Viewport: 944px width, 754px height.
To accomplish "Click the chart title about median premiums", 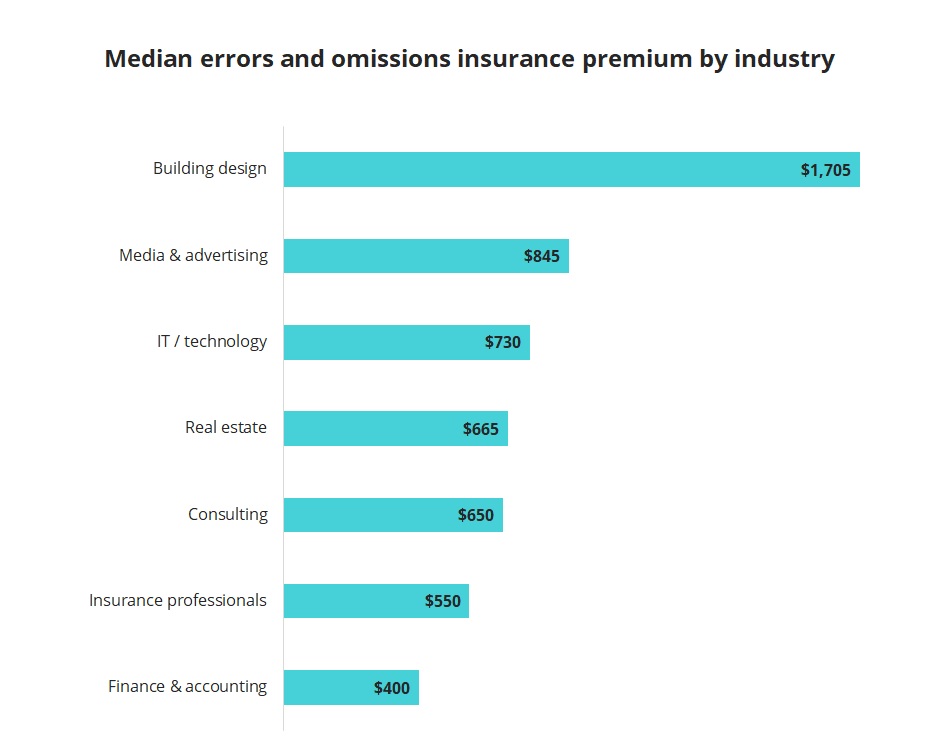I will [469, 59].
